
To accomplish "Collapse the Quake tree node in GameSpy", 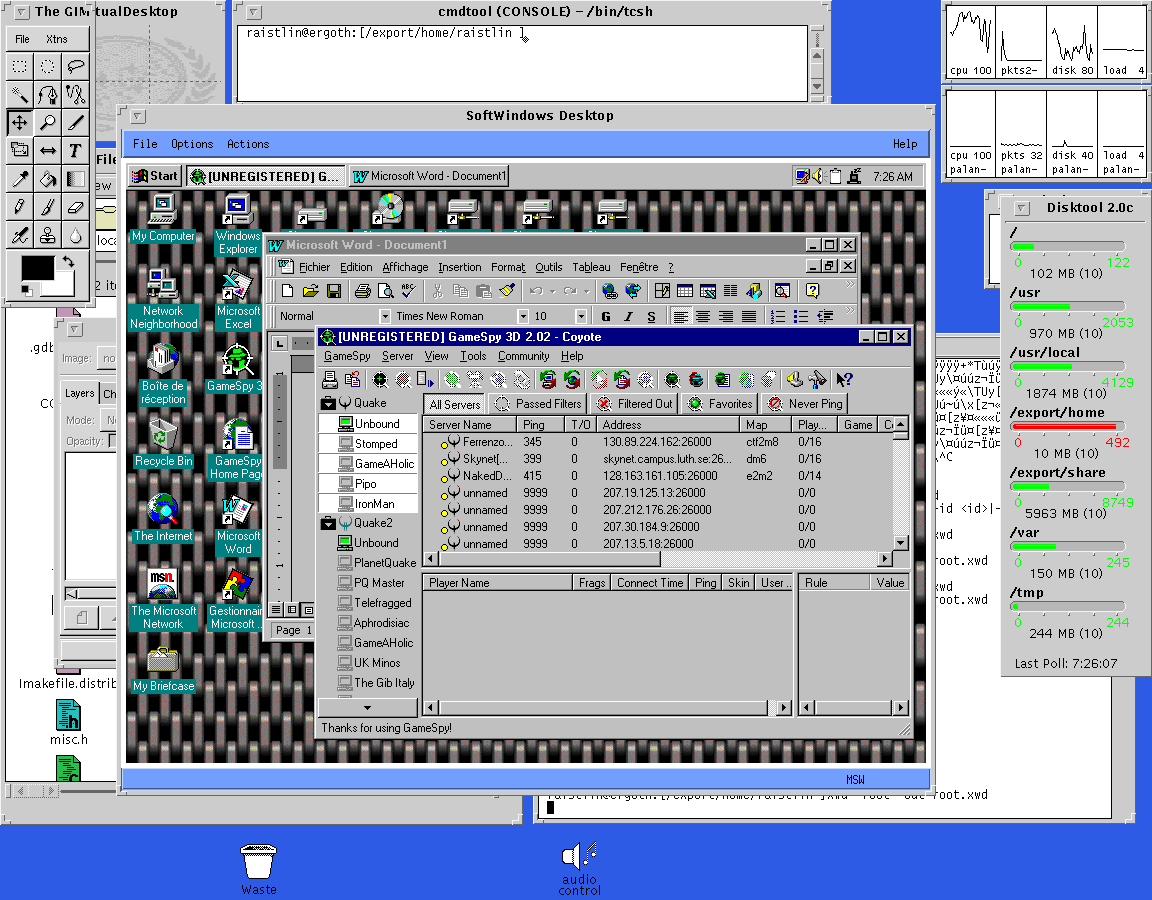I will pos(328,403).
